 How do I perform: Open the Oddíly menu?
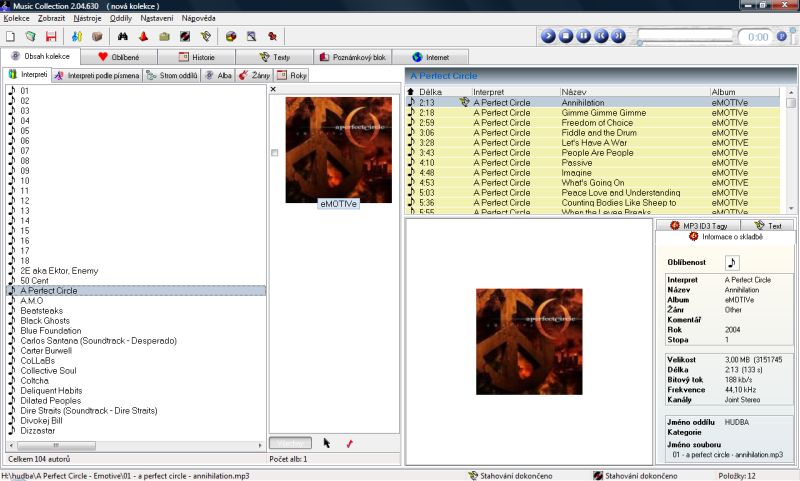pos(120,18)
